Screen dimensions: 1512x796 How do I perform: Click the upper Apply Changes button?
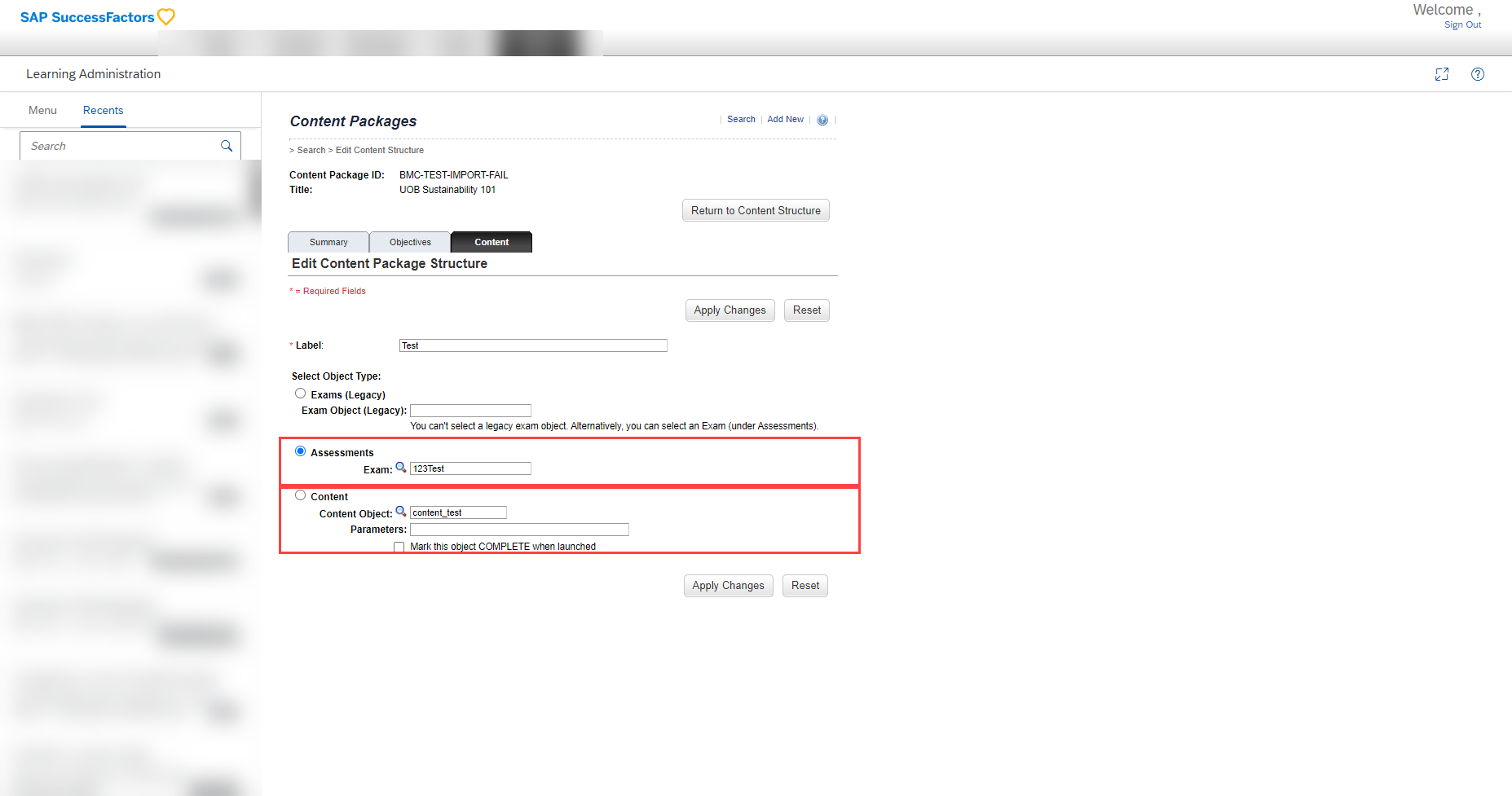[x=730, y=310]
